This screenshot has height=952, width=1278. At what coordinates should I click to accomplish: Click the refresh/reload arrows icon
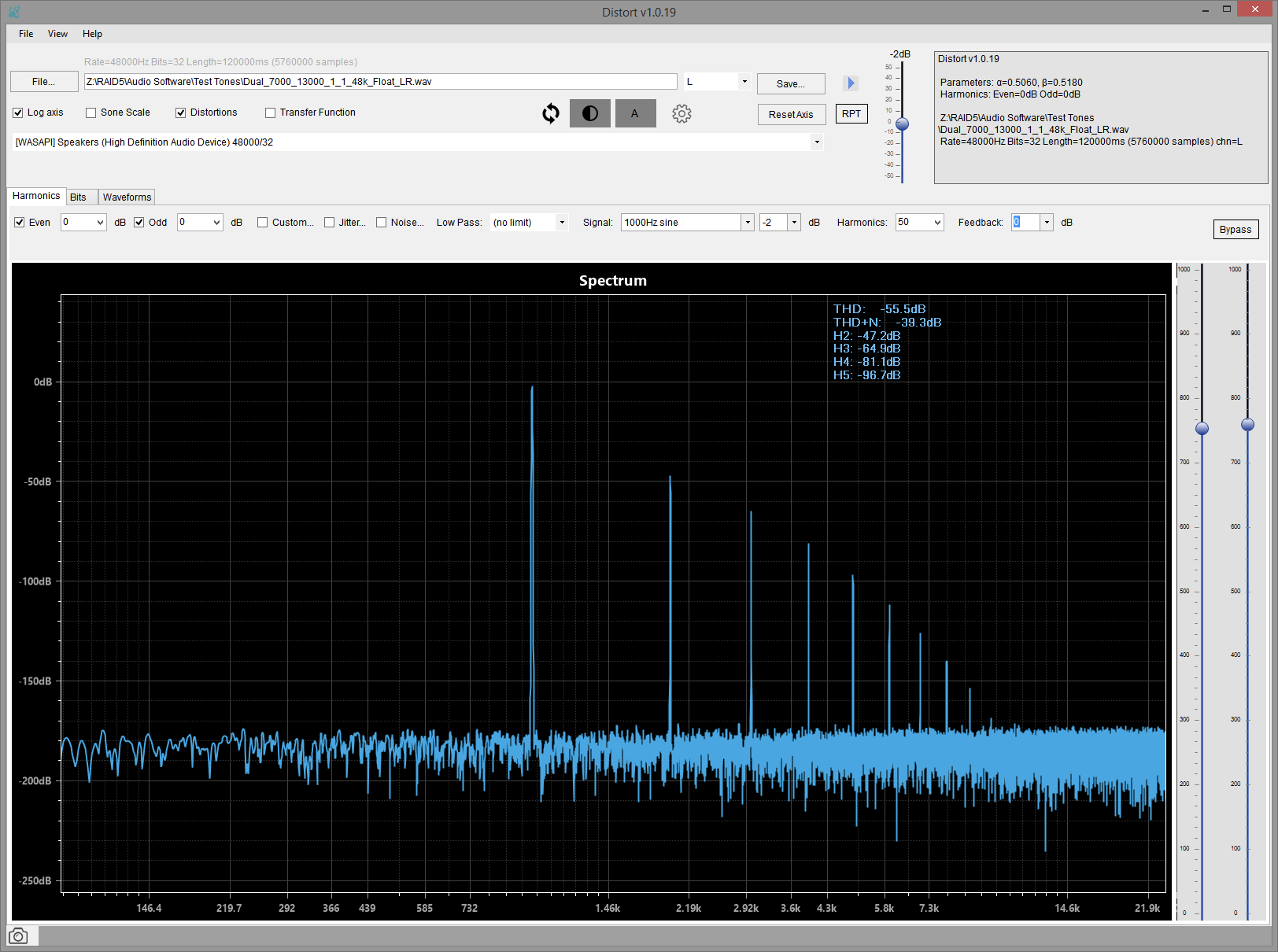551,113
